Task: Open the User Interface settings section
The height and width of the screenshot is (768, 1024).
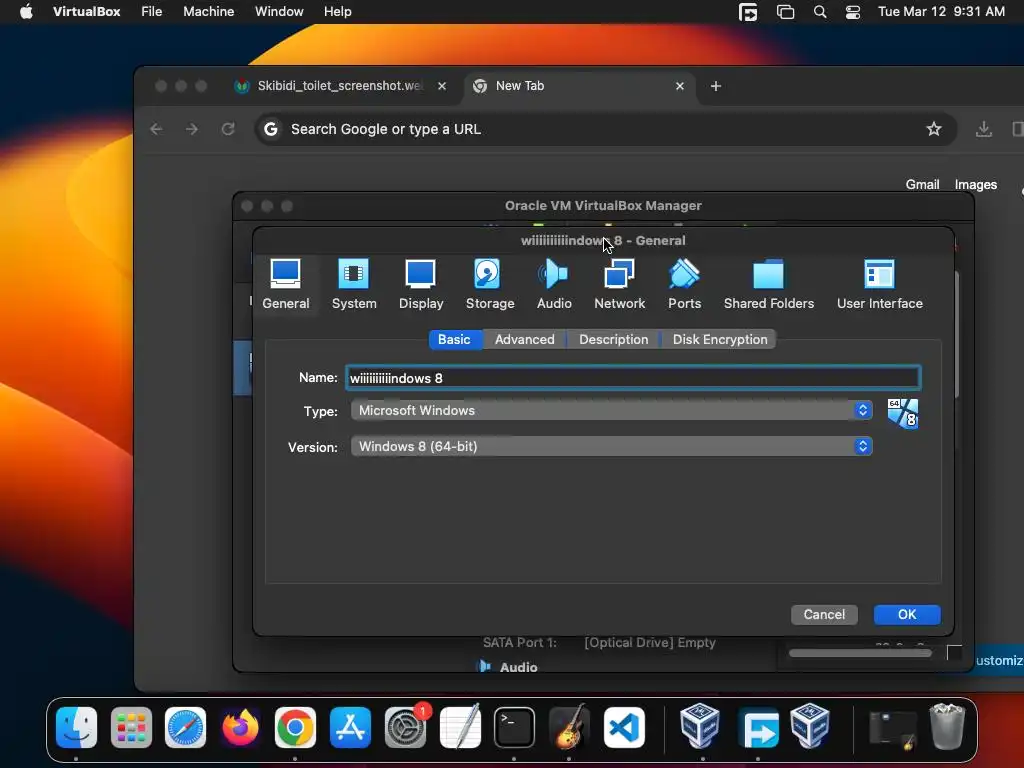Action: click(x=880, y=284)
